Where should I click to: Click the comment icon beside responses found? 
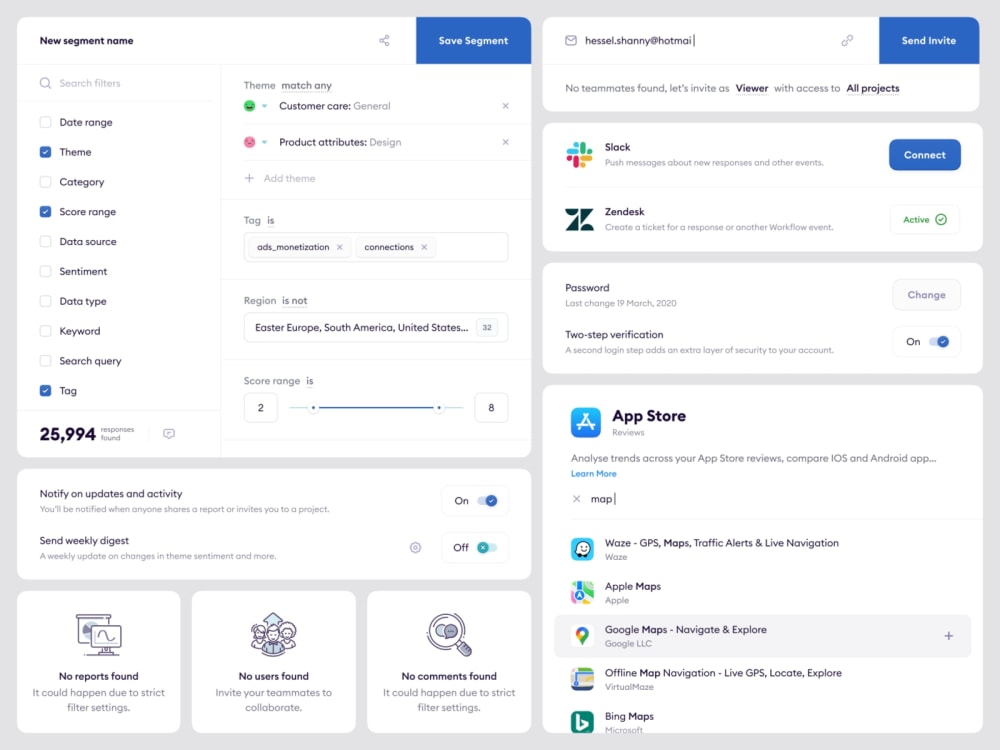169,434
